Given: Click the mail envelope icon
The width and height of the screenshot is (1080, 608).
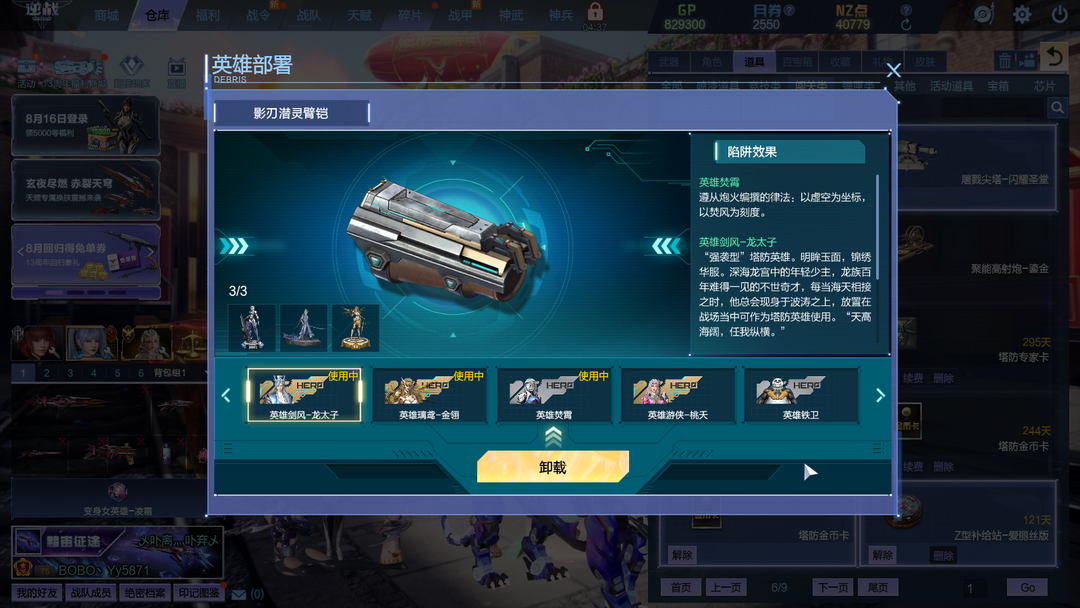Looking at the screenshot, I should [238, 594].
